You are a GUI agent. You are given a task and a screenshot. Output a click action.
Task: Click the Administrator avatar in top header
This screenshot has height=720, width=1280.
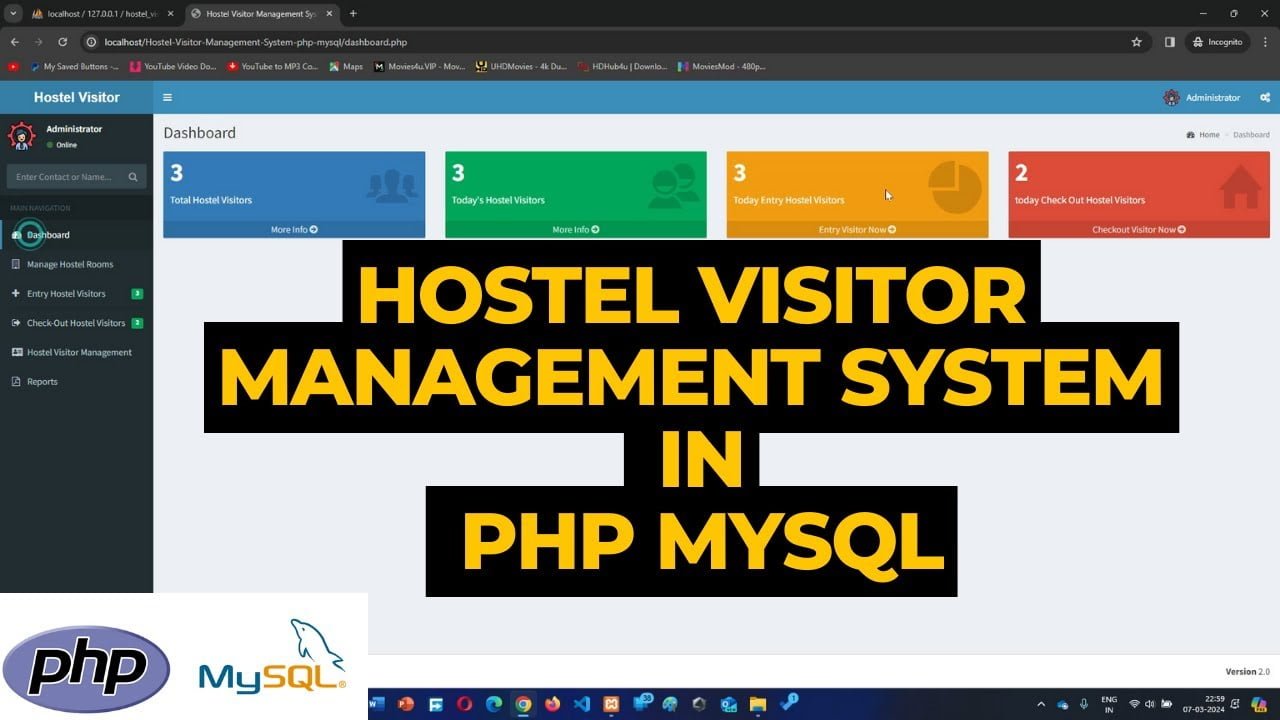[1172, 98]
